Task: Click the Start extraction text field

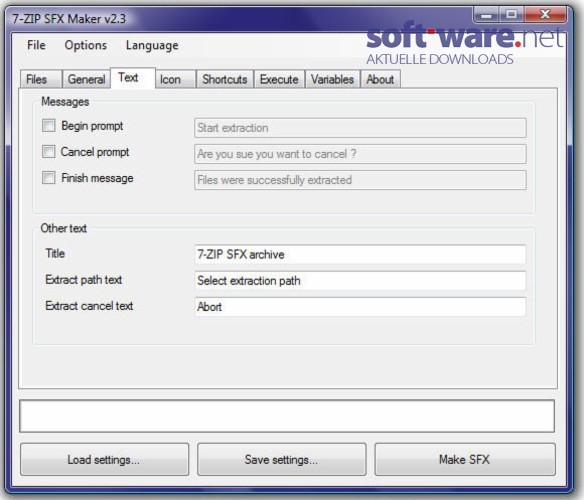Action: [360, 128]
